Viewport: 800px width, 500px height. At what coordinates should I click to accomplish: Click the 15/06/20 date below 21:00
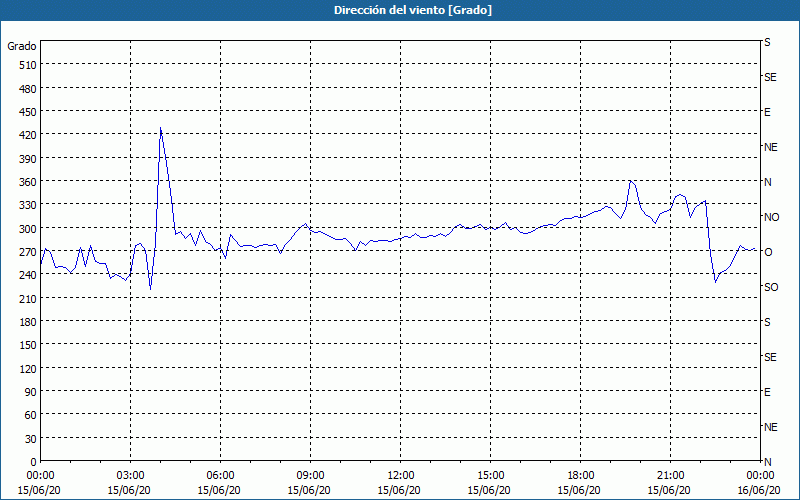click(x=669, y=490)
